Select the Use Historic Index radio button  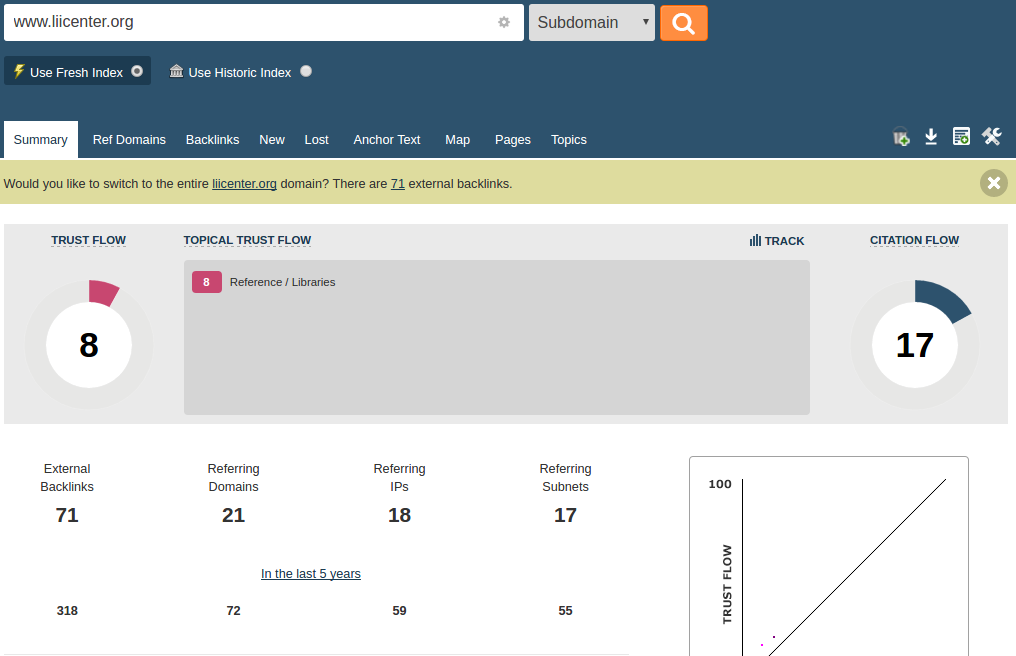pos(306,71)
